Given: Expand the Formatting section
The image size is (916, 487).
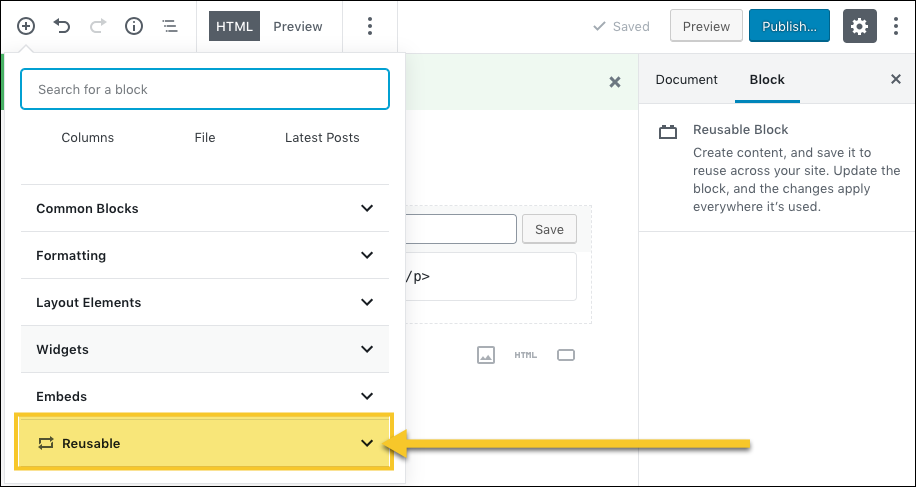Looking at the screenshot, I should (204, 255).
